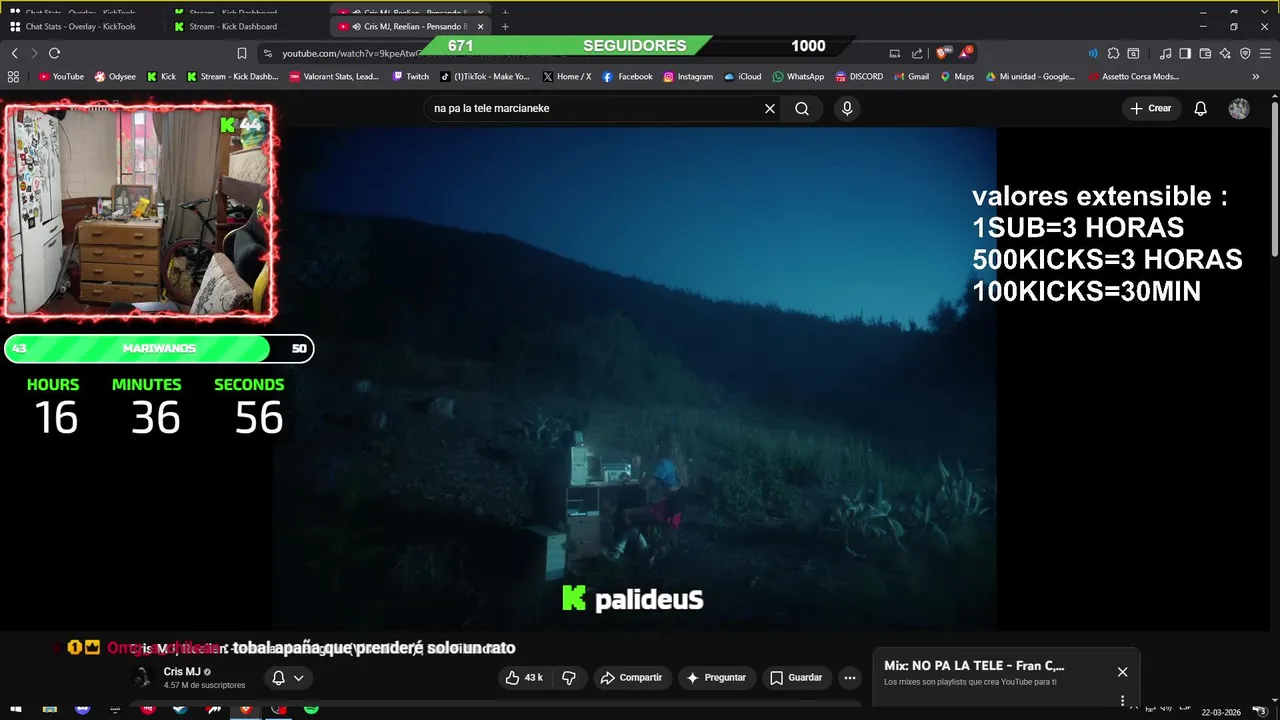This screenshot has width=1280, height=720.
Task: Dislike the video with thumbs-down
Action: point(569,678)
